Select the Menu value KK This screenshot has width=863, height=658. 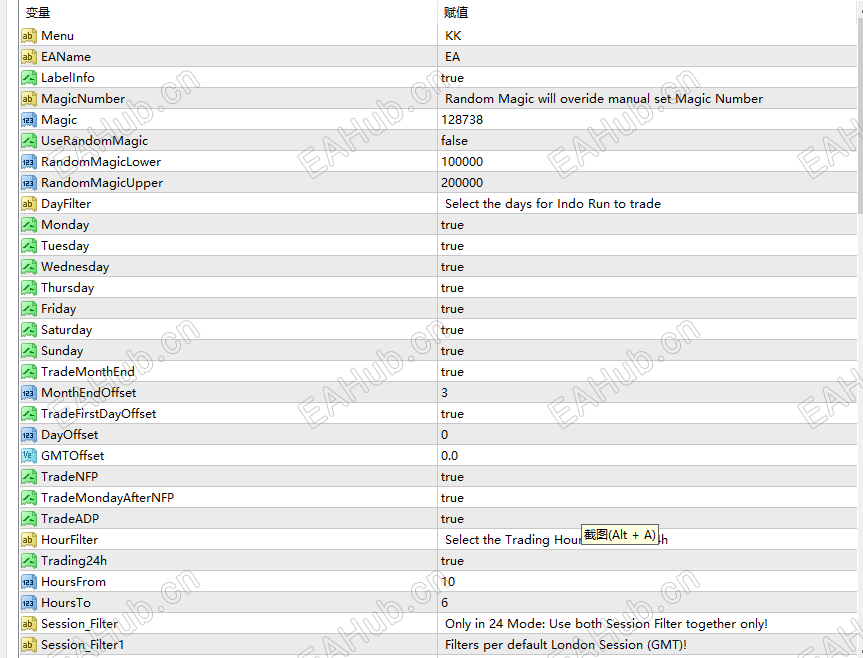453,36
